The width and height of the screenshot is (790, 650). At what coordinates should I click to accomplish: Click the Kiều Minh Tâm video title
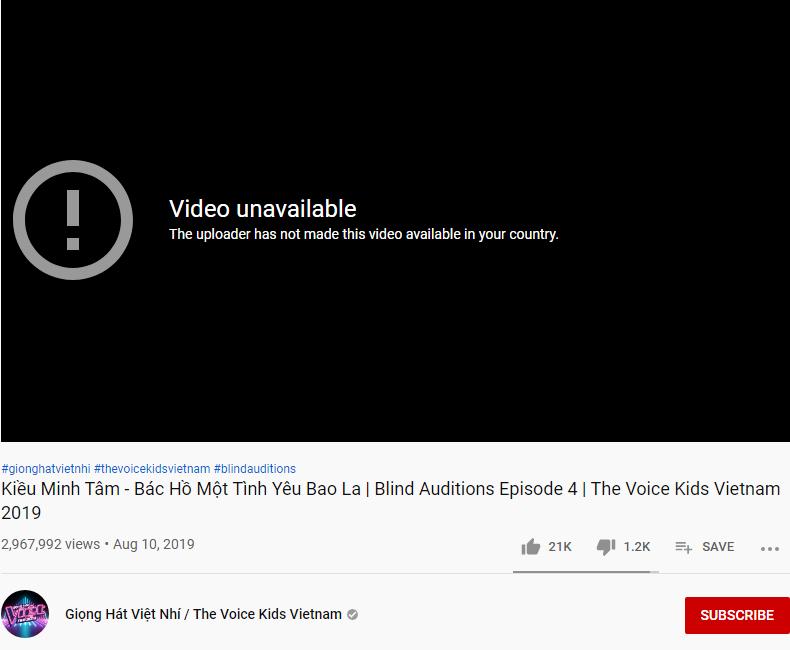[x=390, y=500]
